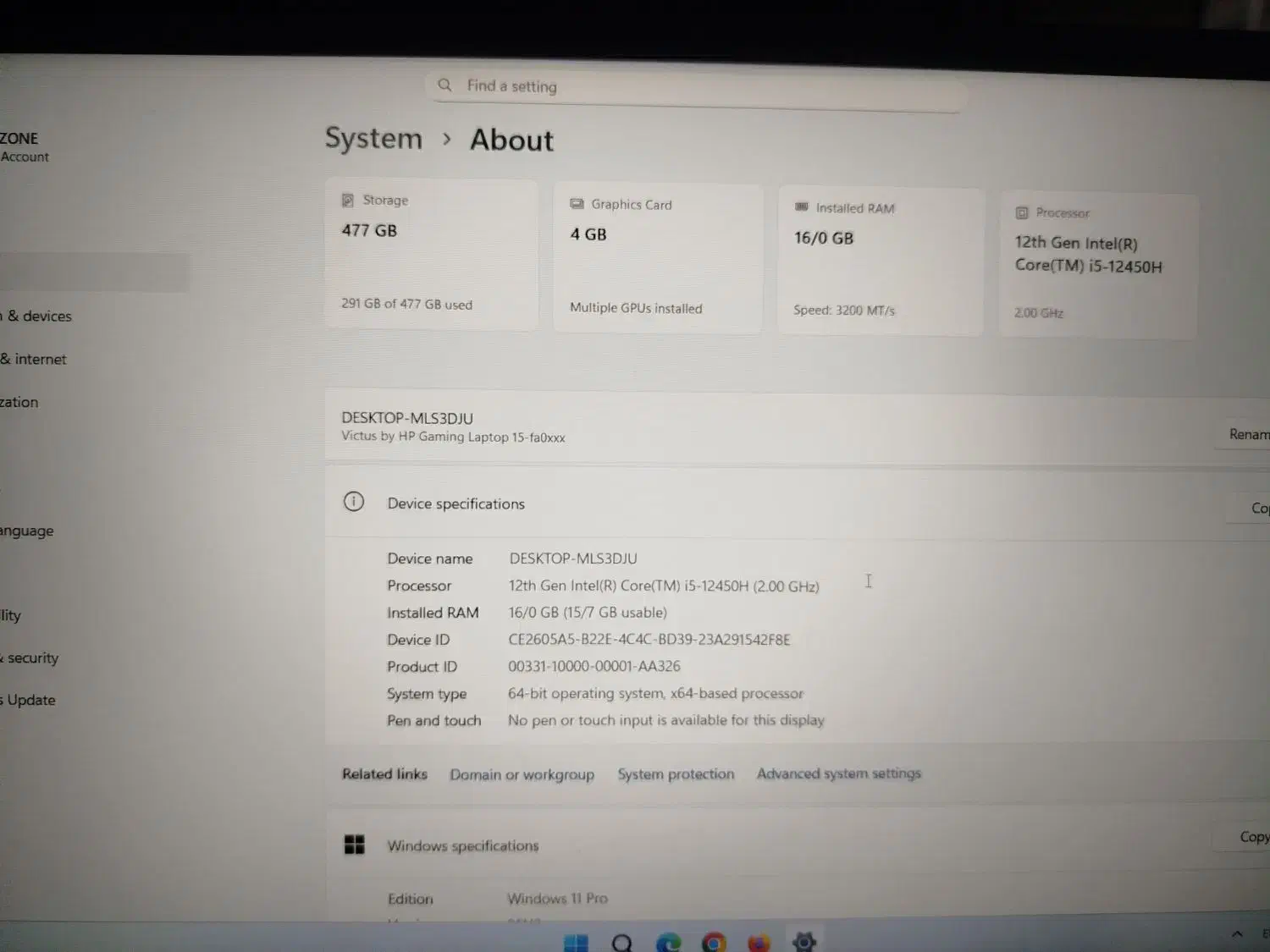Click the Victus by HP Gaming Laptop model text
The width and height of the screenshot is (1270, 952).
click(x=453, y=437)
